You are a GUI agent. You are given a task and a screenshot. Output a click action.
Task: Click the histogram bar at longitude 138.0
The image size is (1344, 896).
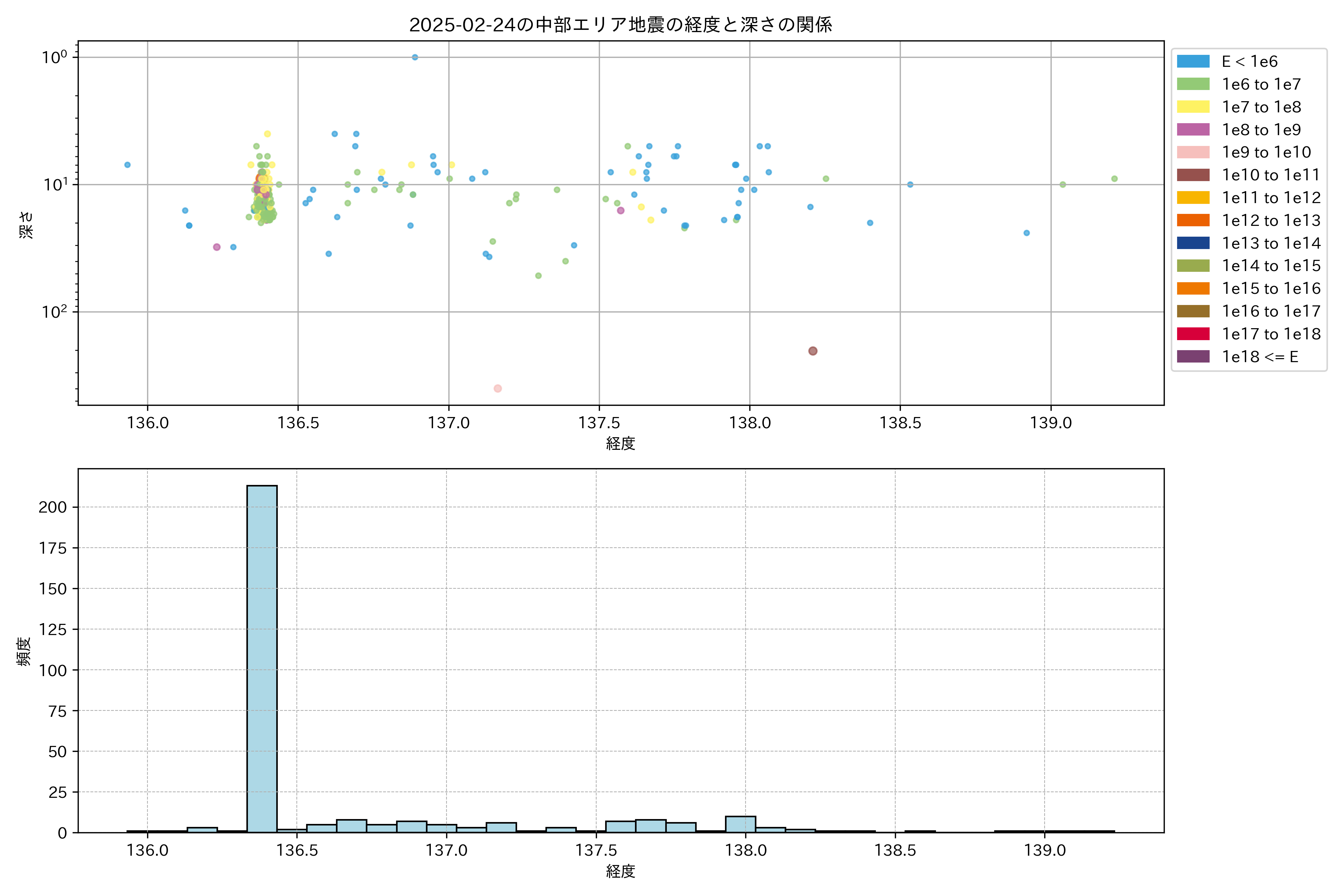[740, 824]
